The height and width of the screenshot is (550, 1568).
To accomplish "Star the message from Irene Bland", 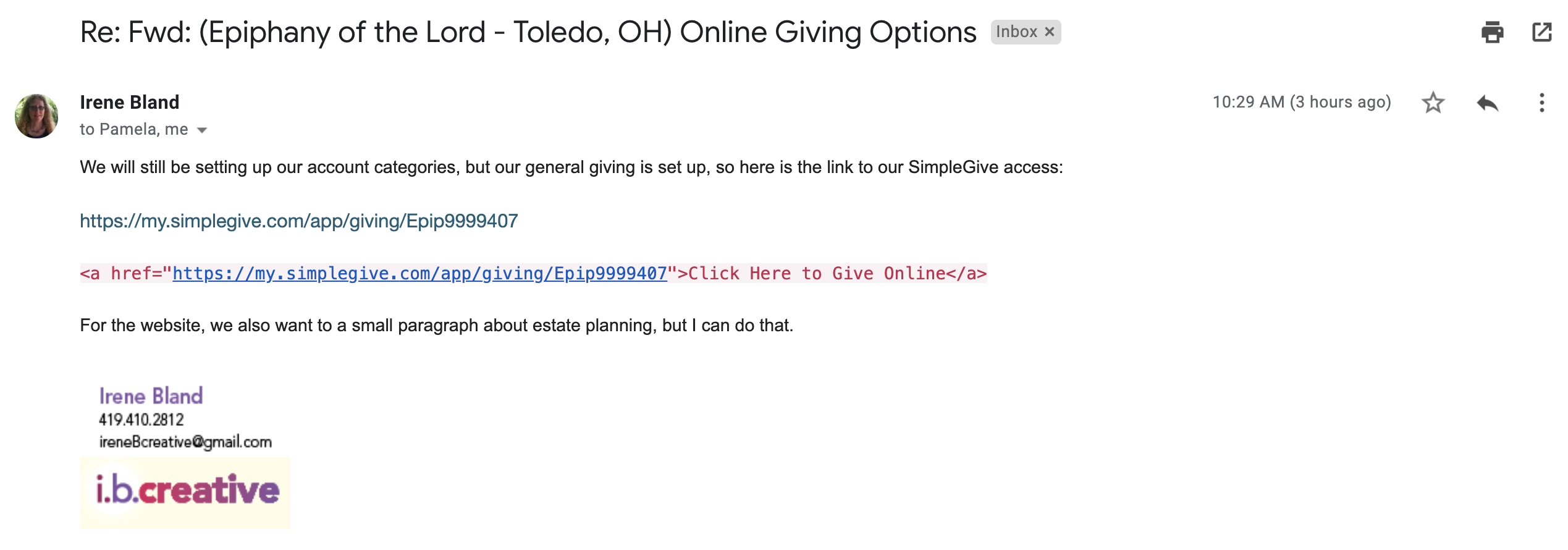I will coord(1433,103).
